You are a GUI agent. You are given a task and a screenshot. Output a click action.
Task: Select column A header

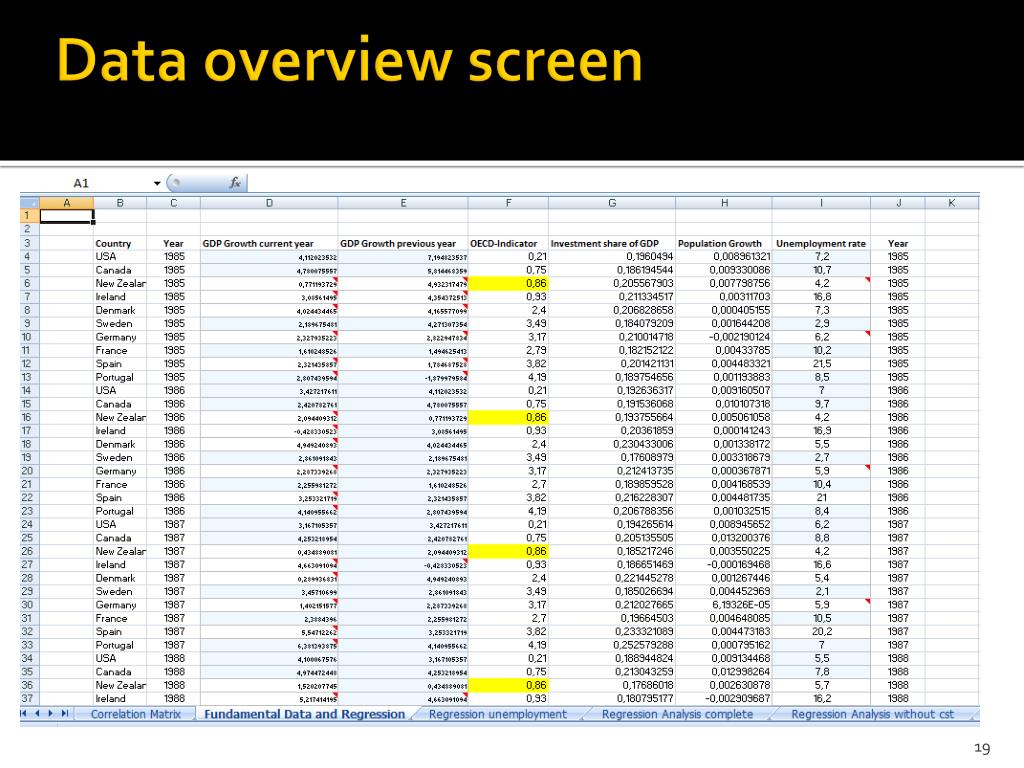(x=67, y=203)
